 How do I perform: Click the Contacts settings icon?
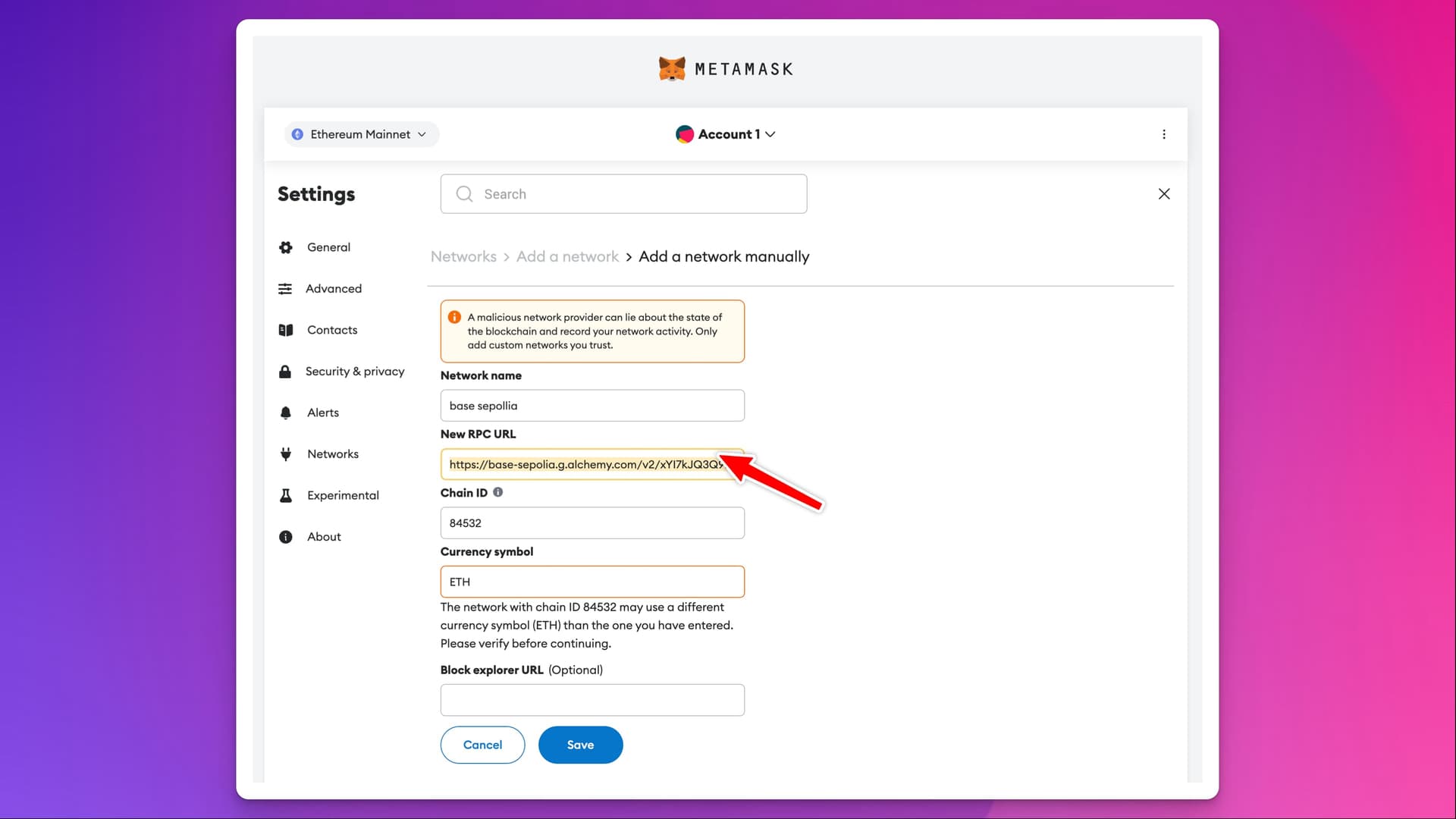pyautogui.click(x=285, y=329)
